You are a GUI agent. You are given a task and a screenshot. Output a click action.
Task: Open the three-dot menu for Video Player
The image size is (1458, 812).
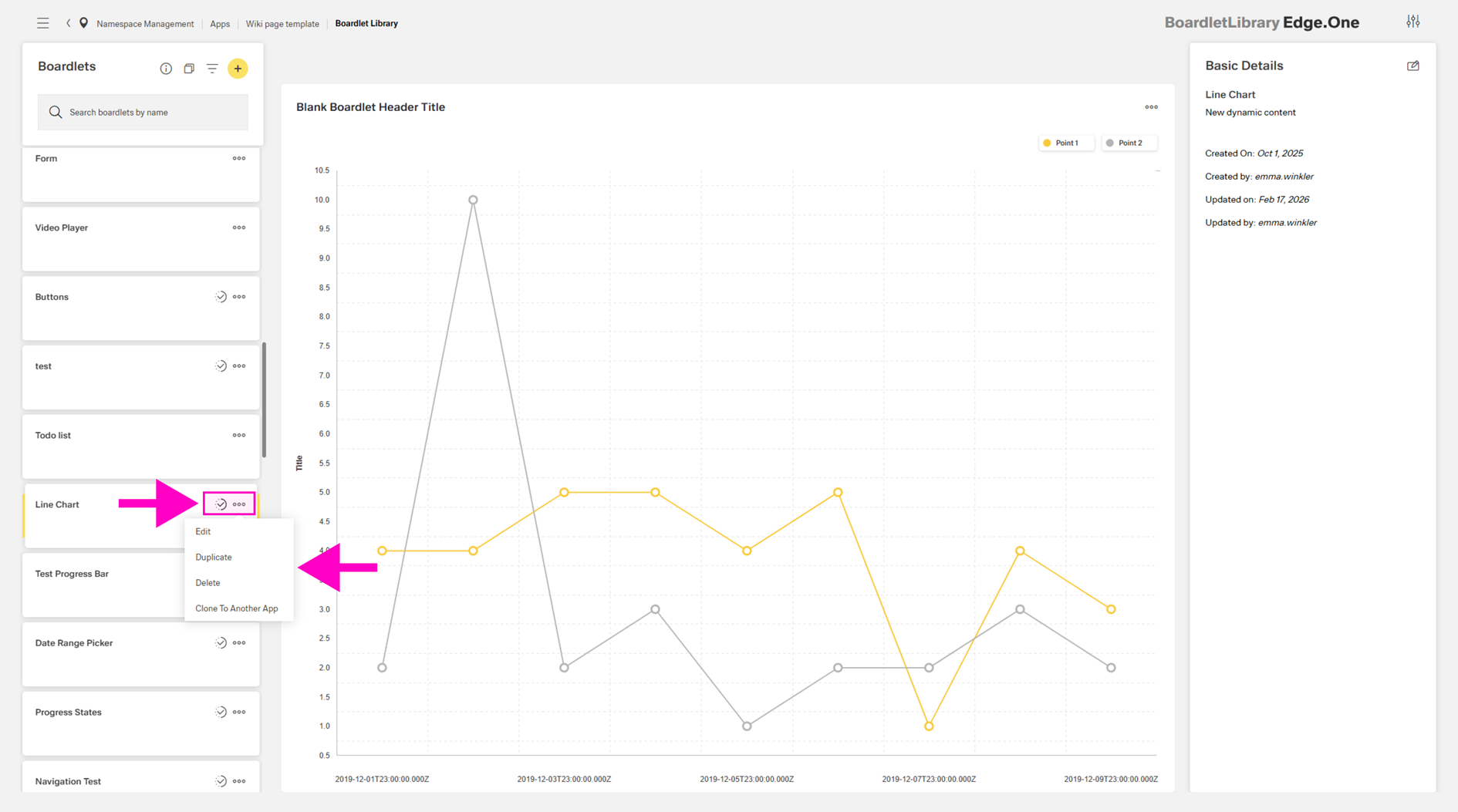click(x=239, y=227)
